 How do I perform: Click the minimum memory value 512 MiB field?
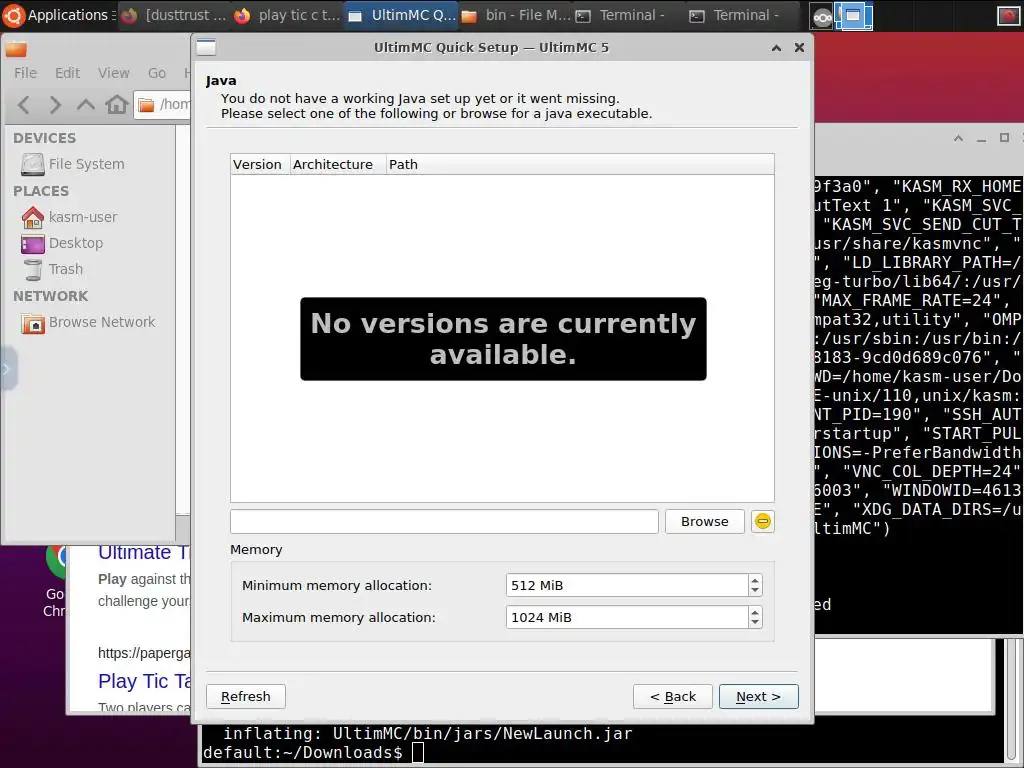coord(627,585)
